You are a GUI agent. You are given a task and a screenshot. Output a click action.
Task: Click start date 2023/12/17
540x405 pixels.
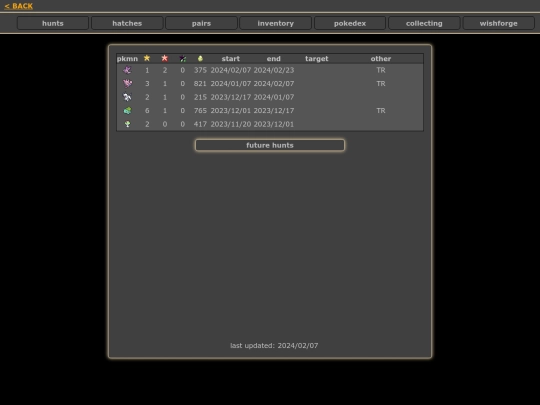coord(231,97)
